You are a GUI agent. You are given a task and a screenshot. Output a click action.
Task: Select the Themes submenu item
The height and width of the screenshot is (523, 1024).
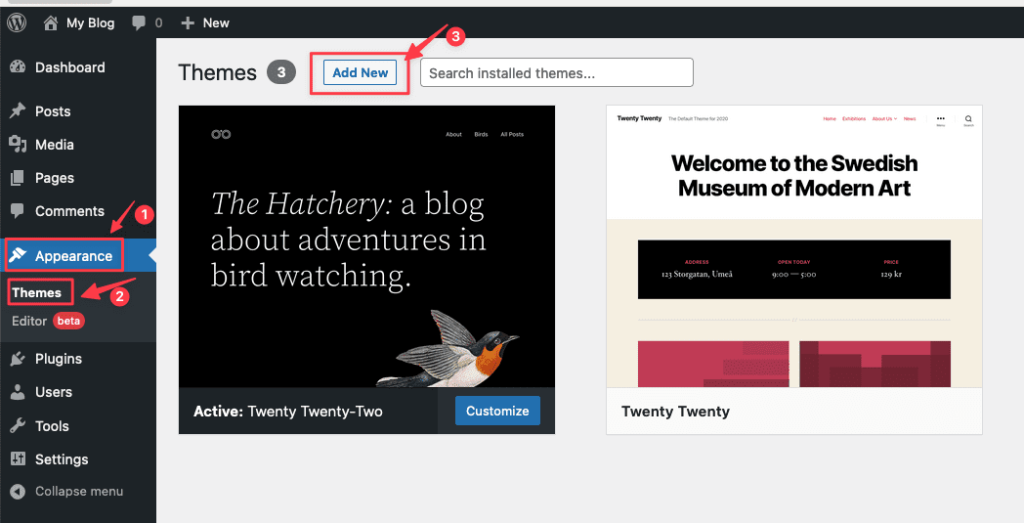[x=37, y=293]
